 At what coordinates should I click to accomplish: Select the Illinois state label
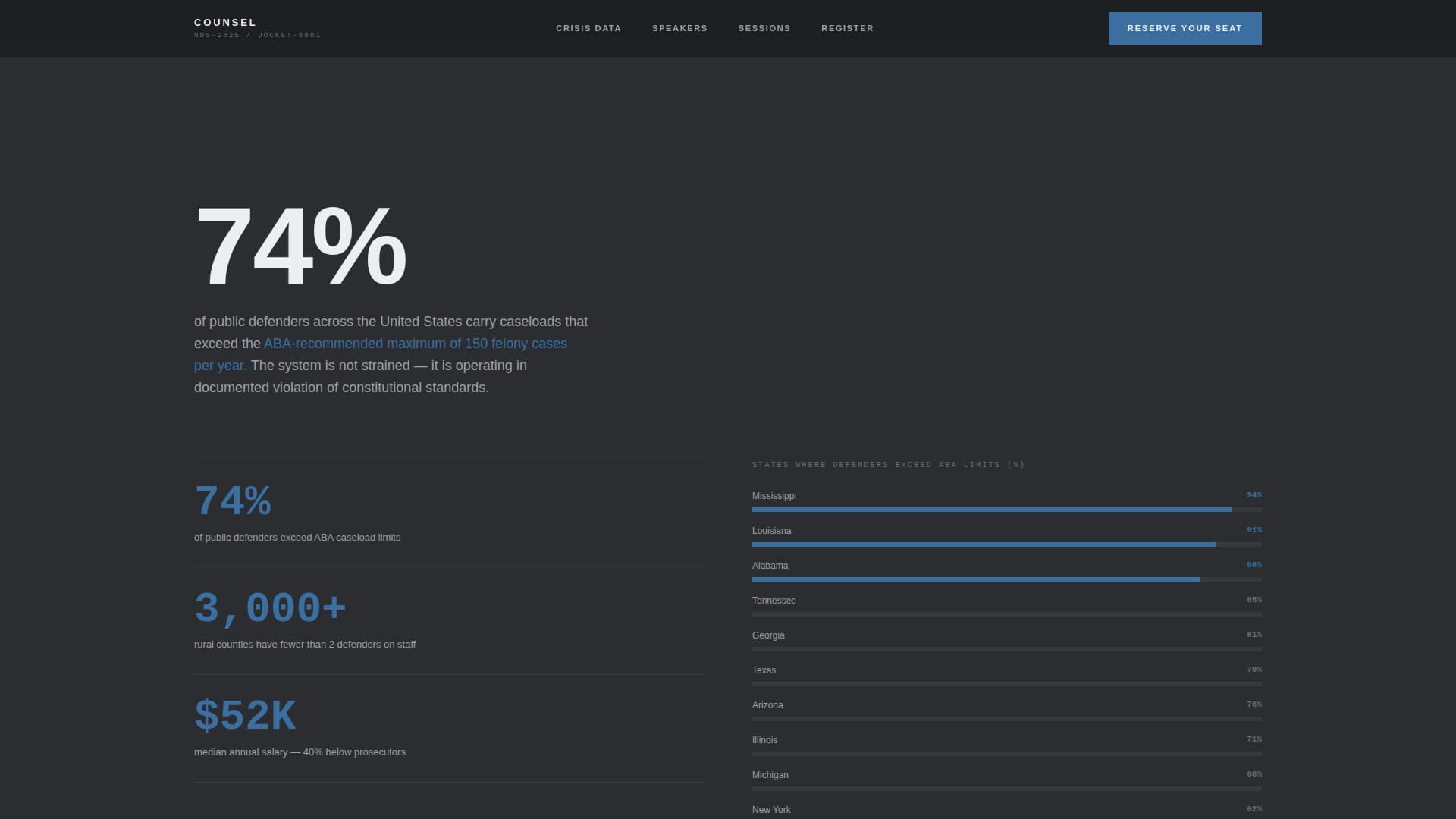click(x=764, y=740)
